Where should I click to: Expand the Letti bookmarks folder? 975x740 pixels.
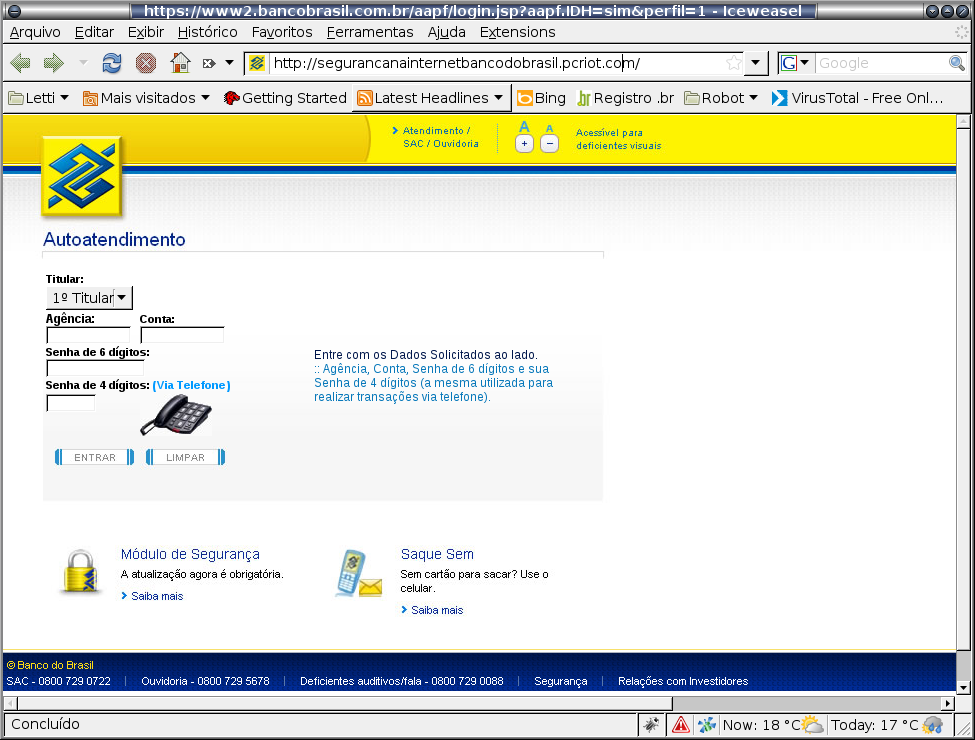(38, 98)
